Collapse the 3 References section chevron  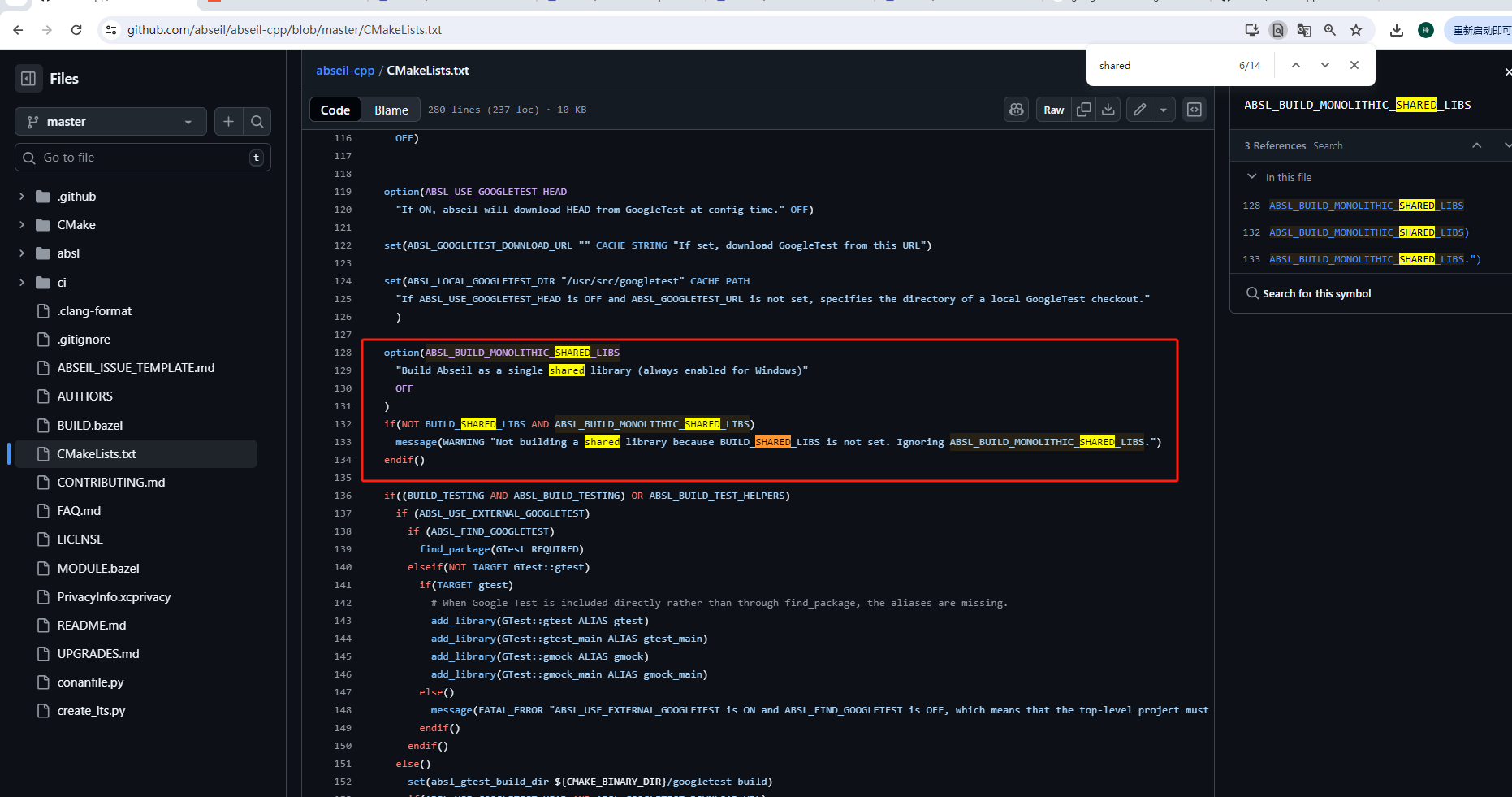pyautogui.click(x=1477, y=145)
